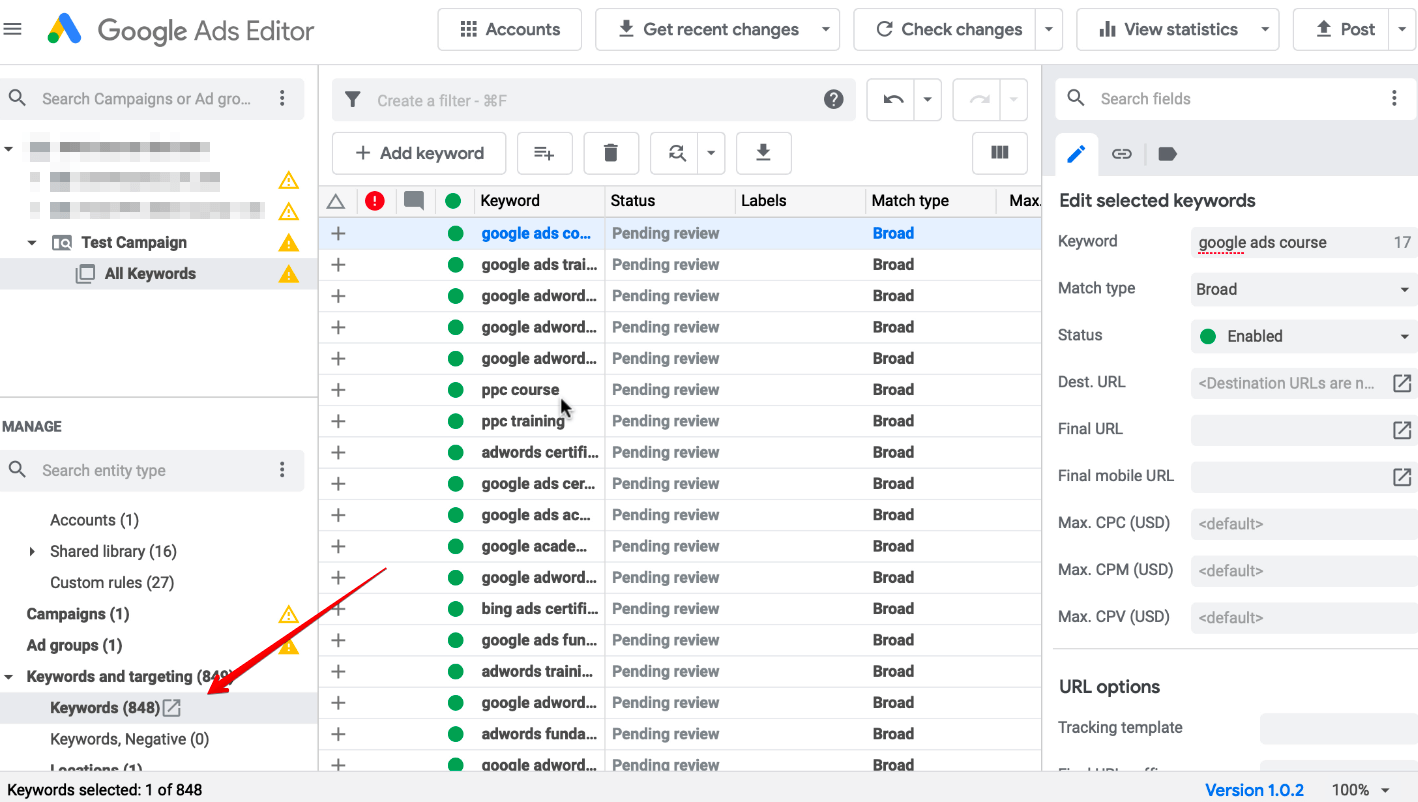The image size is (1418, 802).
Task: Sort by red error column header
Action: tap(375, 201)
